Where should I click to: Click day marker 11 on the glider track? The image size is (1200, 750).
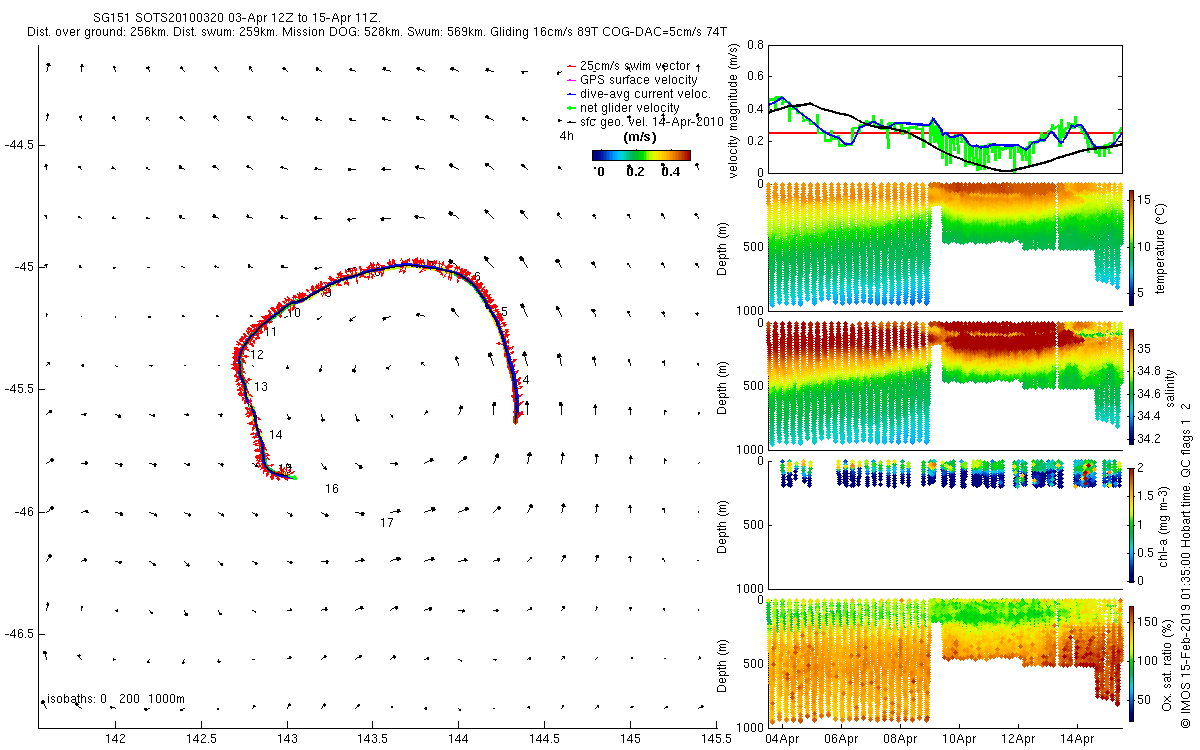tap(271, 331)
